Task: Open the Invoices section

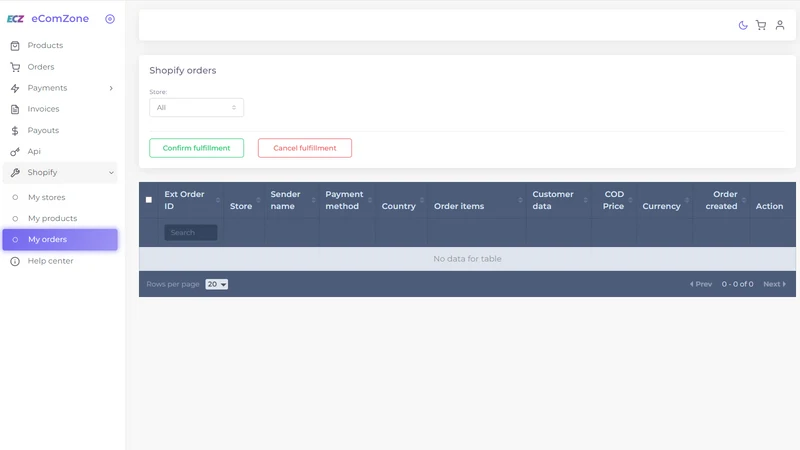Action: [43, 109]
